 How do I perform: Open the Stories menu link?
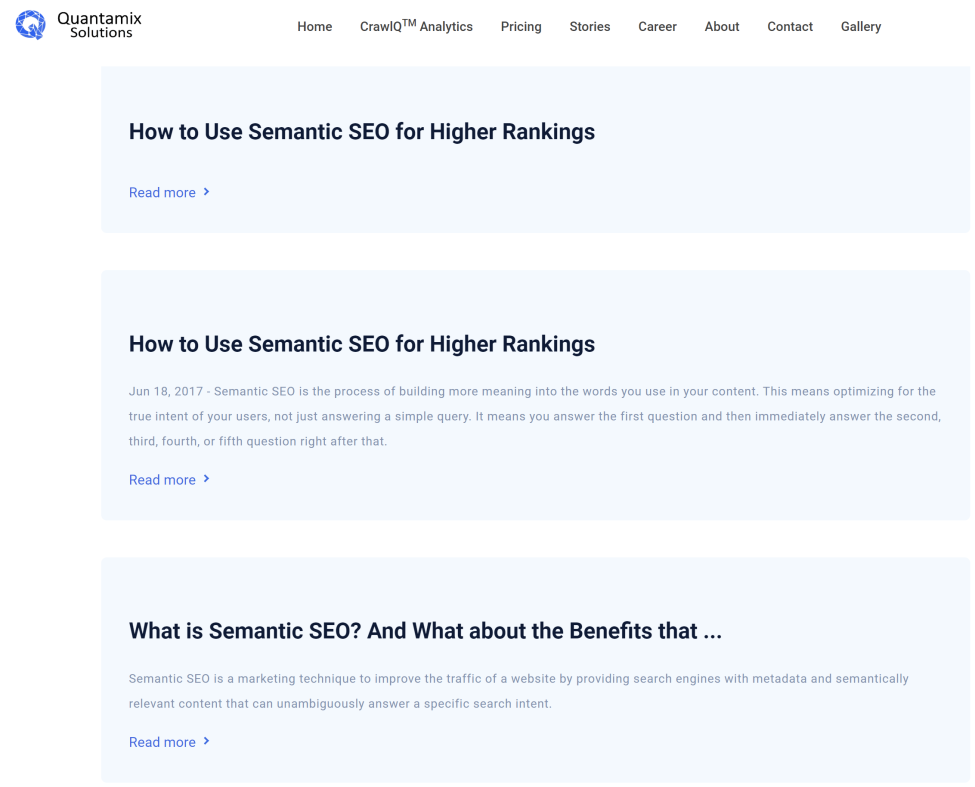pos(589,27)
